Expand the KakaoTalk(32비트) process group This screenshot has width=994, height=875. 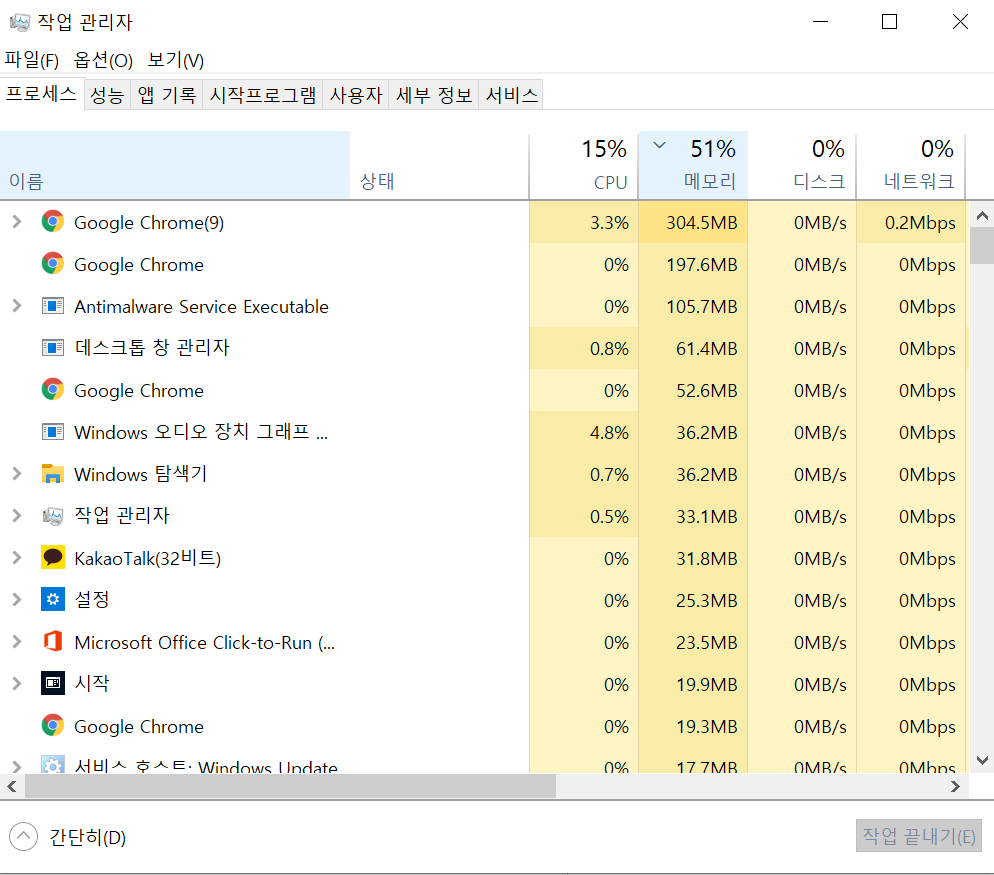[16, 557]
